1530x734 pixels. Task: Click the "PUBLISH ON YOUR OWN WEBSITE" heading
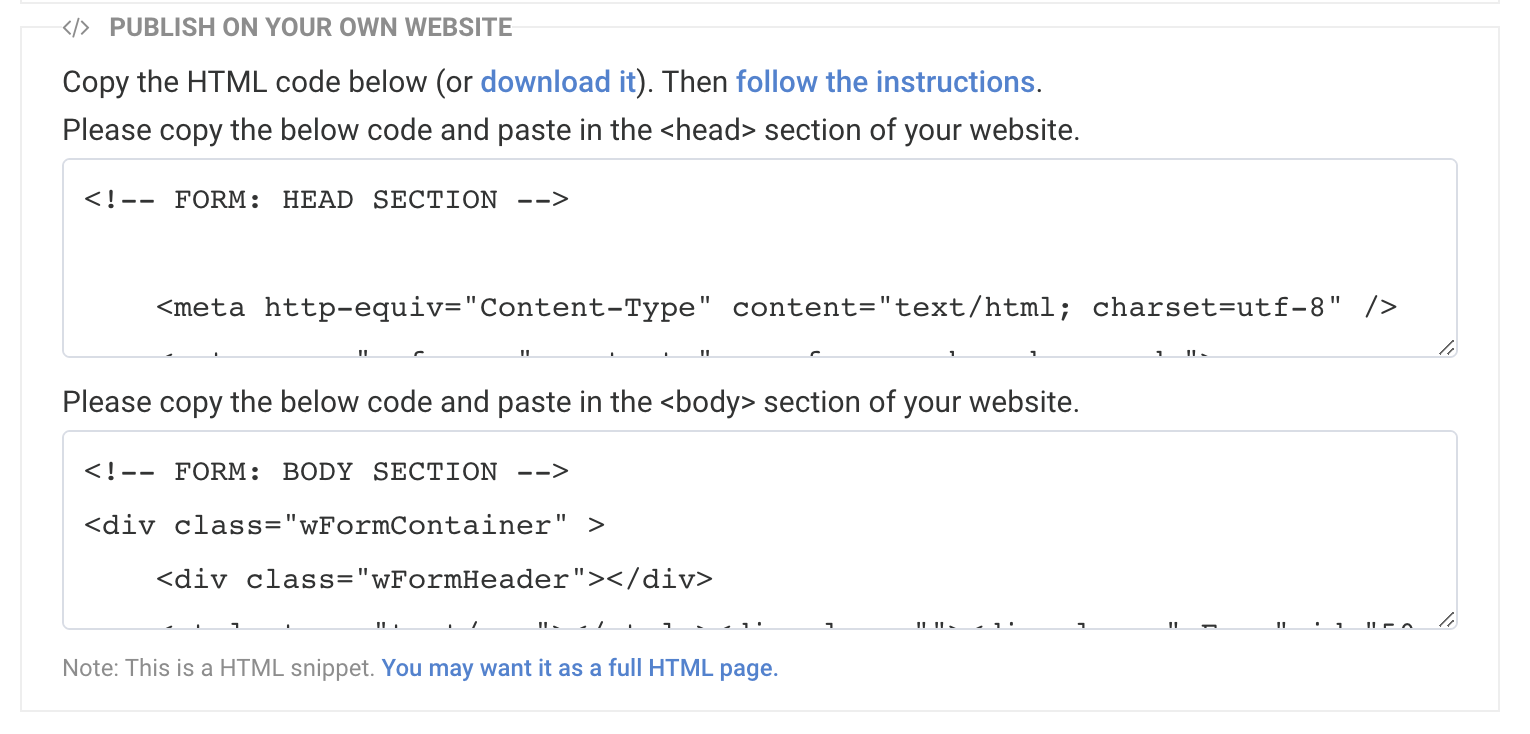(x=311, y=28)
